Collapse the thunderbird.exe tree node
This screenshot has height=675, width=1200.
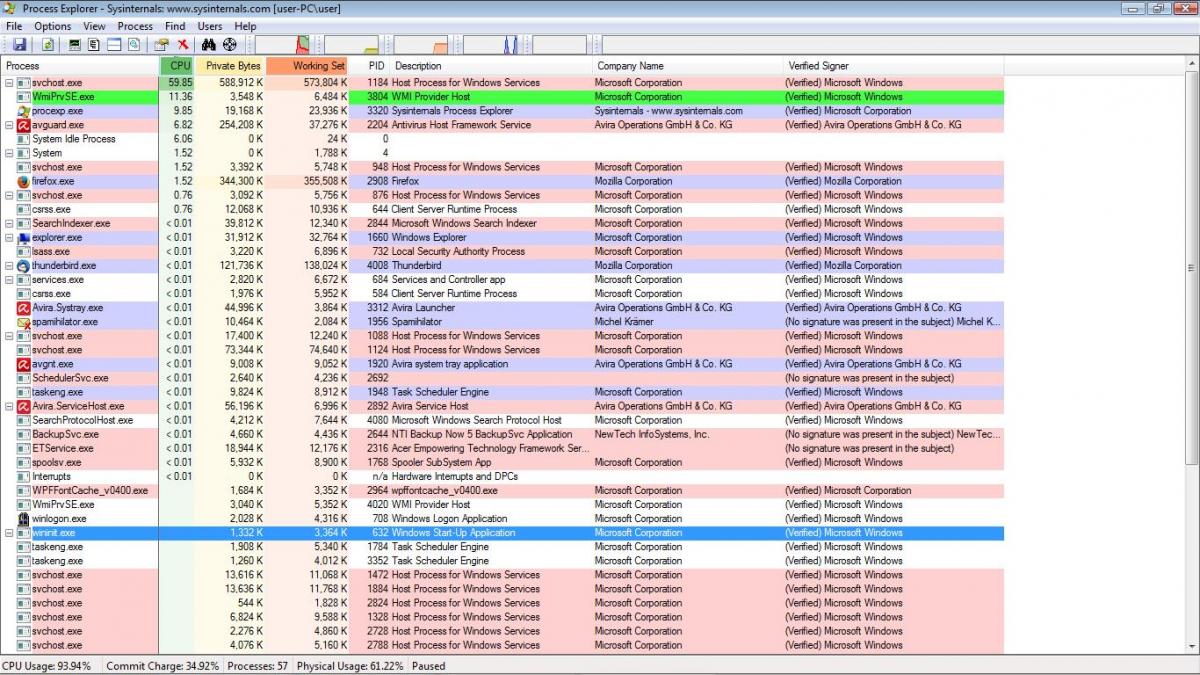point(9,266)
